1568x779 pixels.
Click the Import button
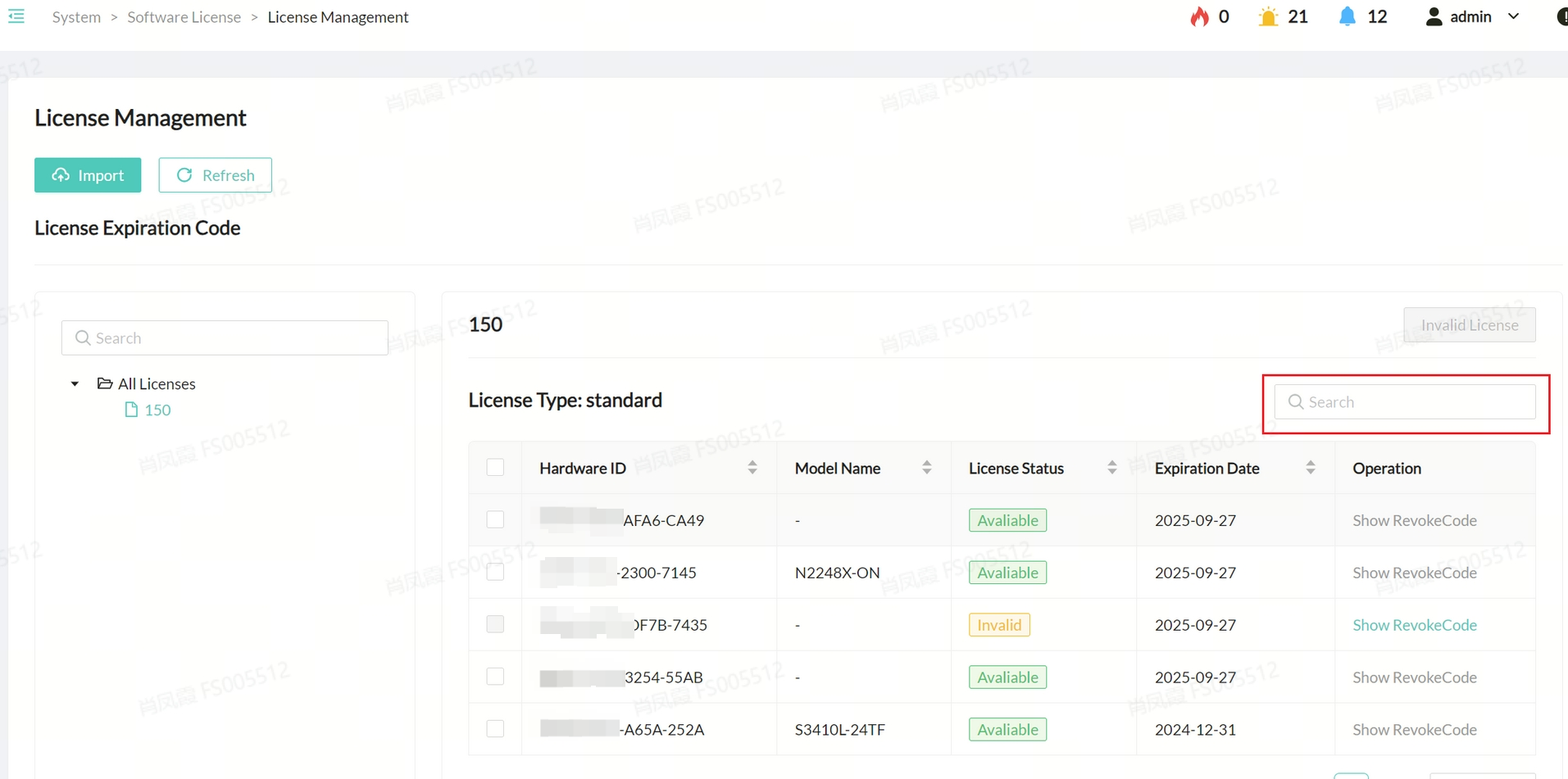coord(88,175)
